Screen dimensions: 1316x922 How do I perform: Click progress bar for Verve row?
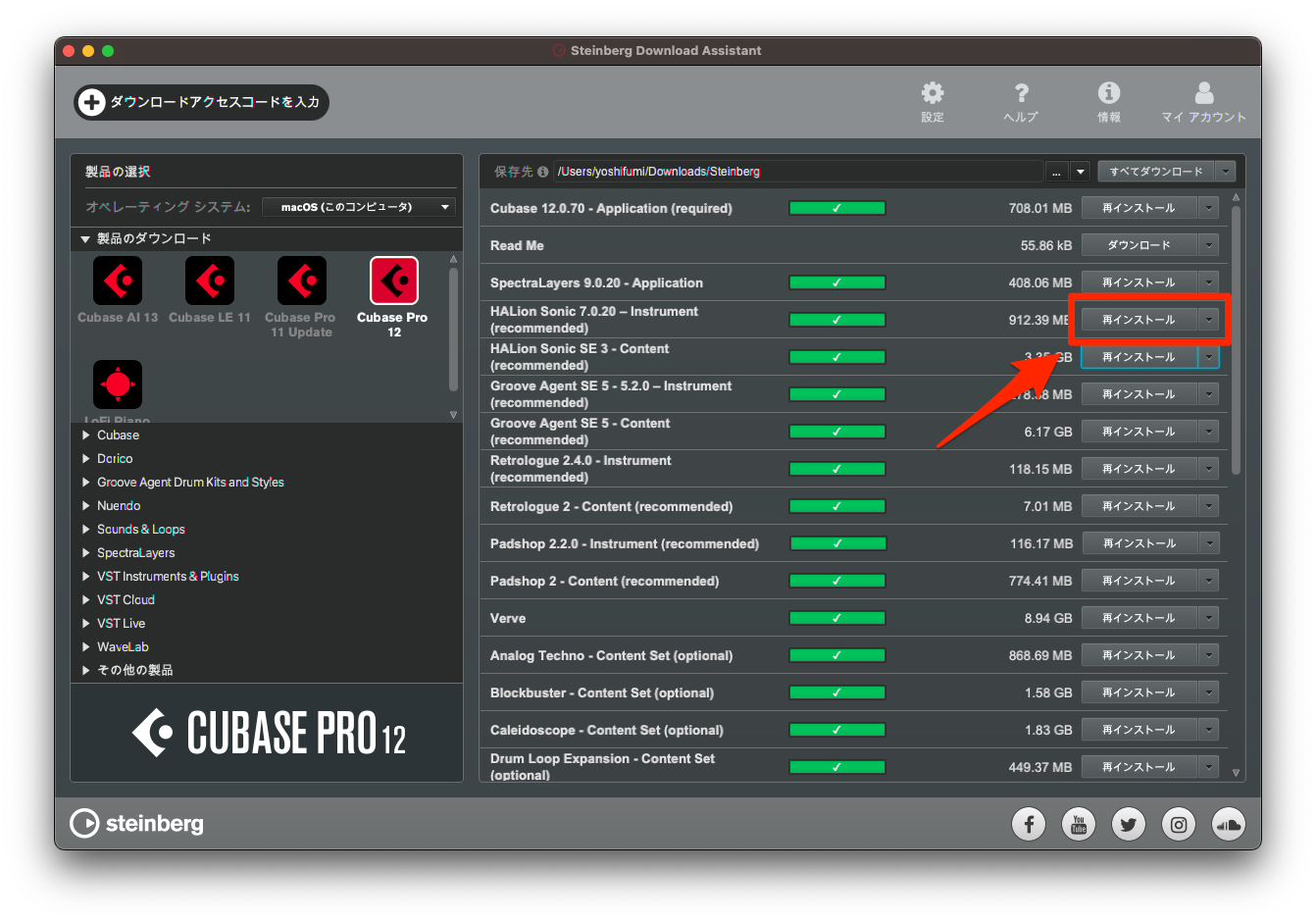point(837,618)
